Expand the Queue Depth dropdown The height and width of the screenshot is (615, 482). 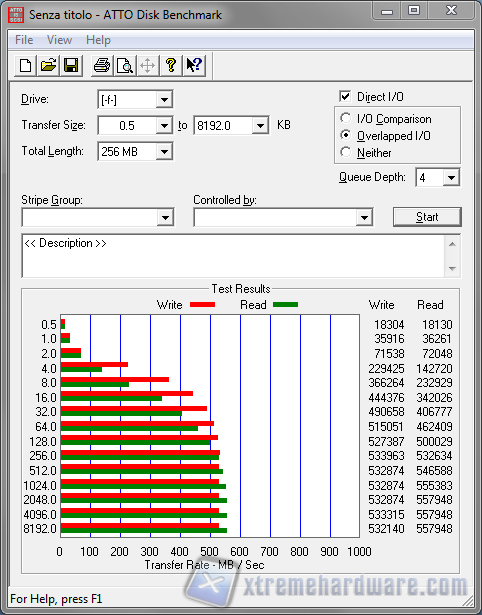pyautogui.click(x=451, y=178)
